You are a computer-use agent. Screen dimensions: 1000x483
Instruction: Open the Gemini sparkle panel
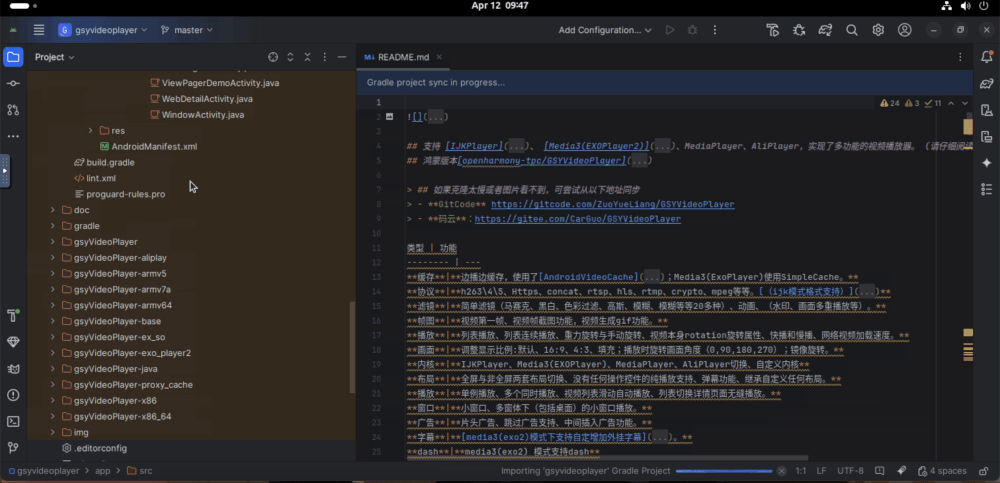click(987, 163)
